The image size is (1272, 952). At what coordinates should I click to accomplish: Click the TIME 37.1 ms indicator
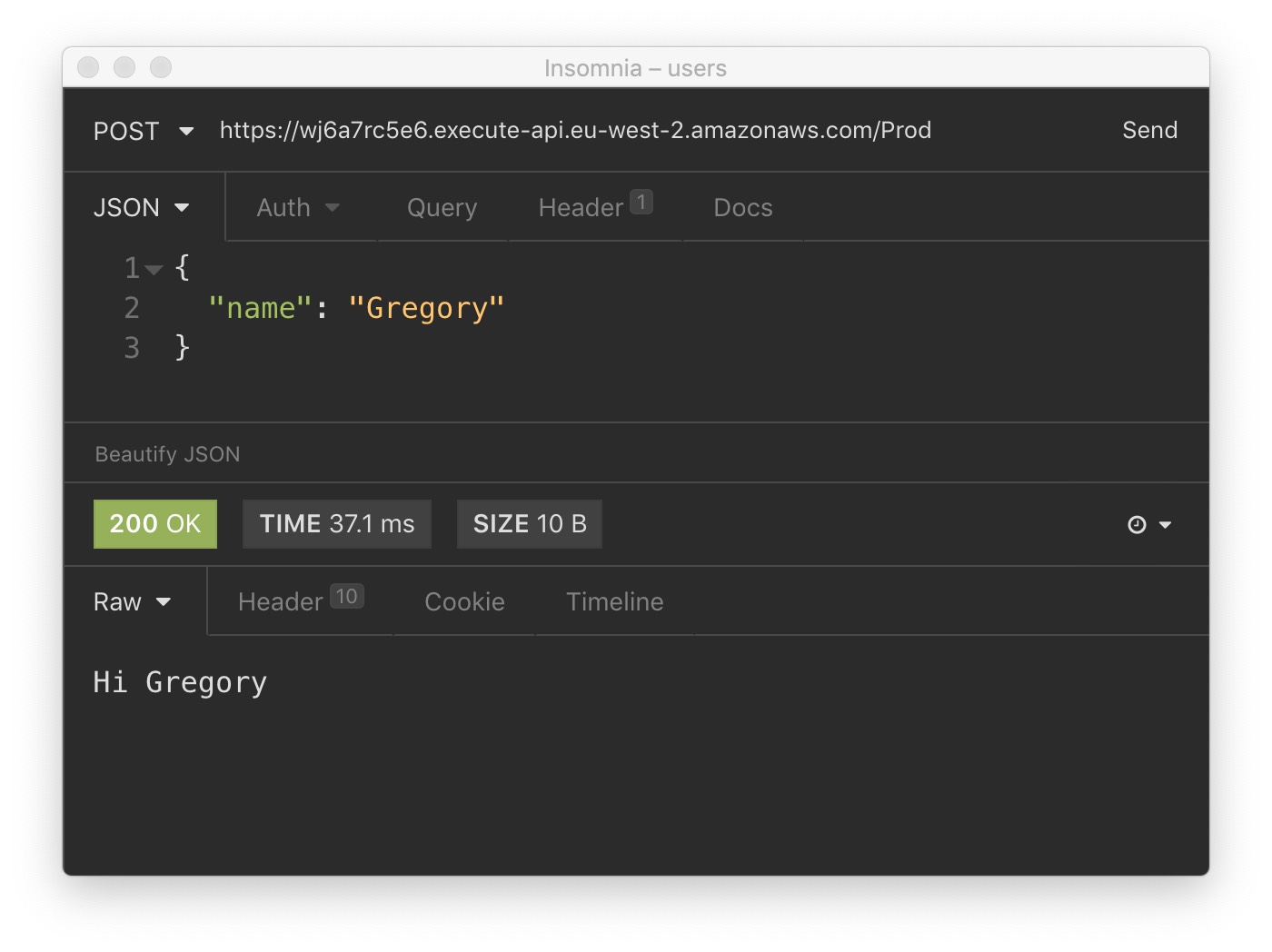click(x=336, y=524)
